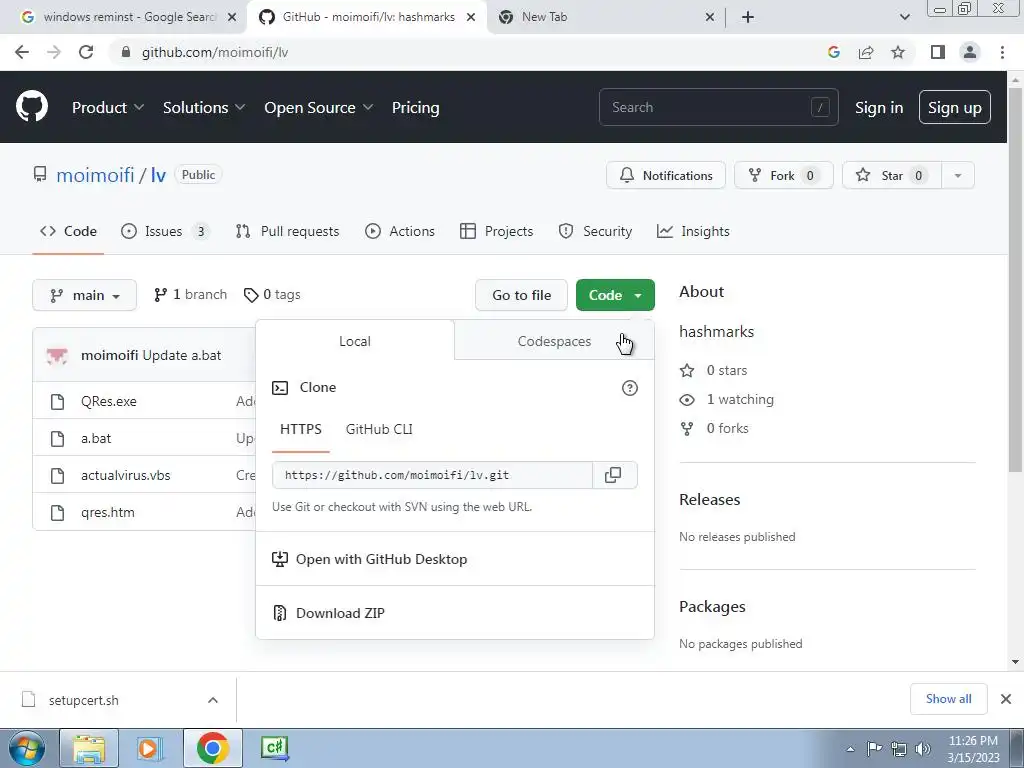Click the browser back arrow
The width and height of the screenshot is (1024, 768).
click(22, 52)
